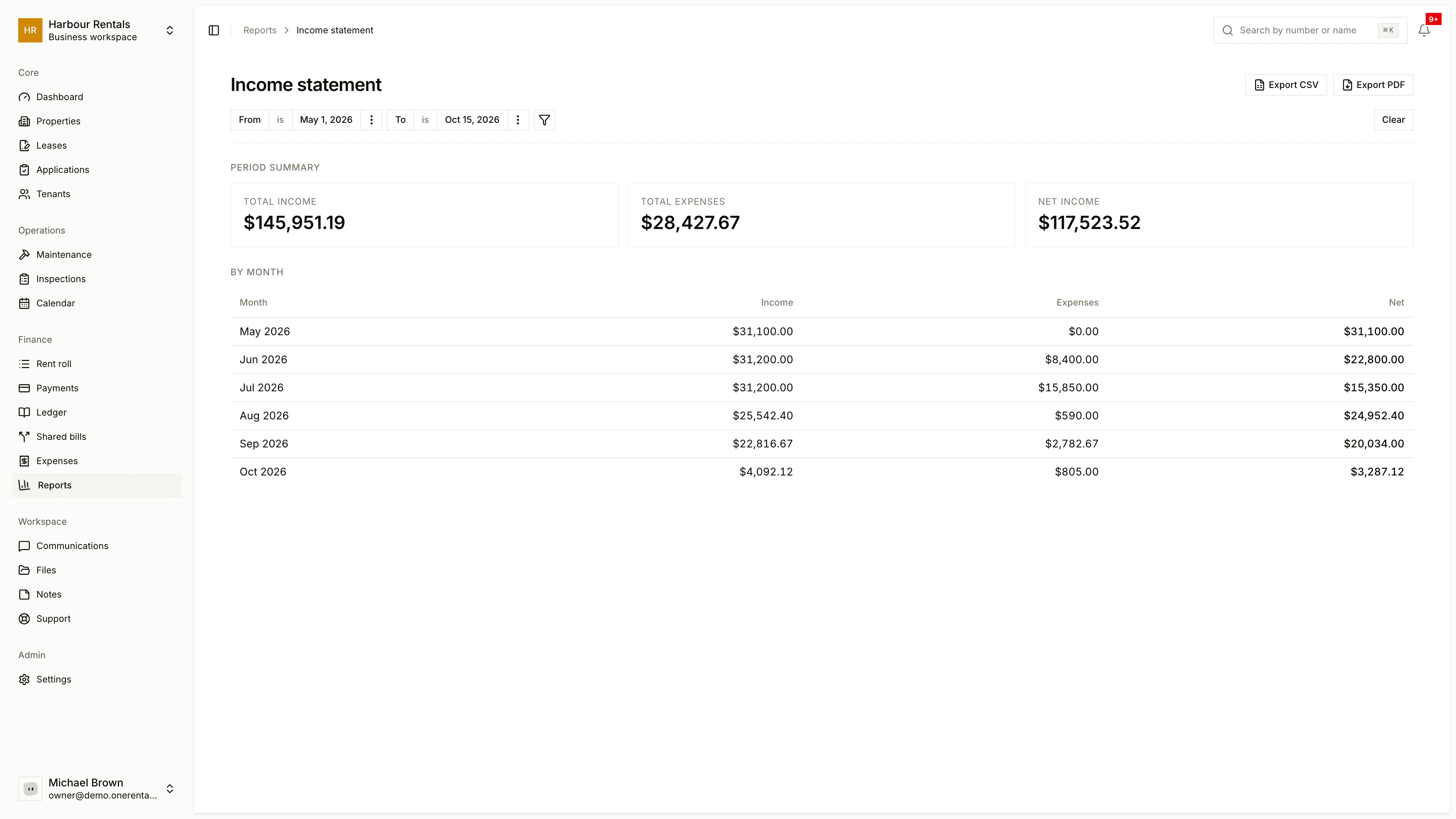Toggle the sidebar panel icon
The image size is (1456, 819).
(213, 30)
